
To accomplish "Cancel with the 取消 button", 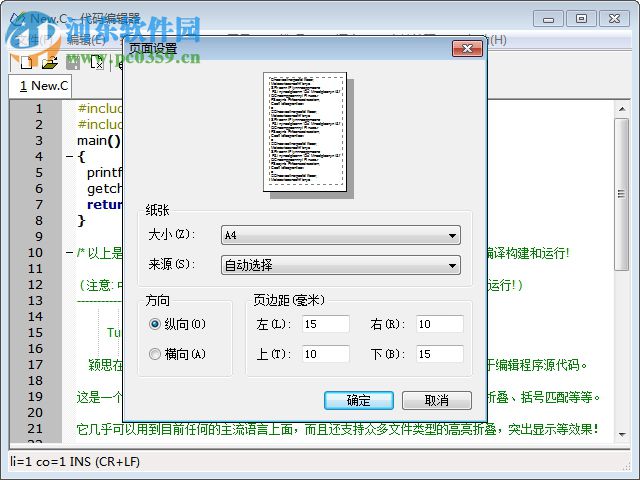I will pyautogui.click(x=437, y=400).
